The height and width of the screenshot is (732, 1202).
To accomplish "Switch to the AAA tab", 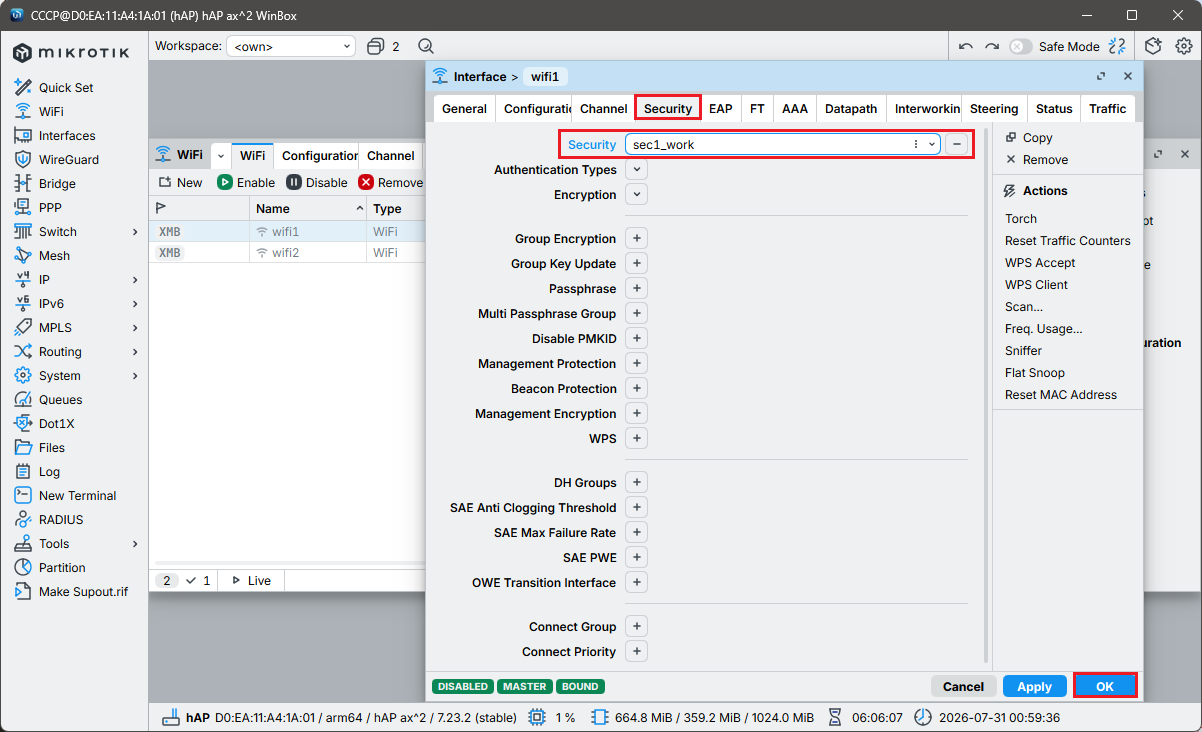I will (795, 108).
